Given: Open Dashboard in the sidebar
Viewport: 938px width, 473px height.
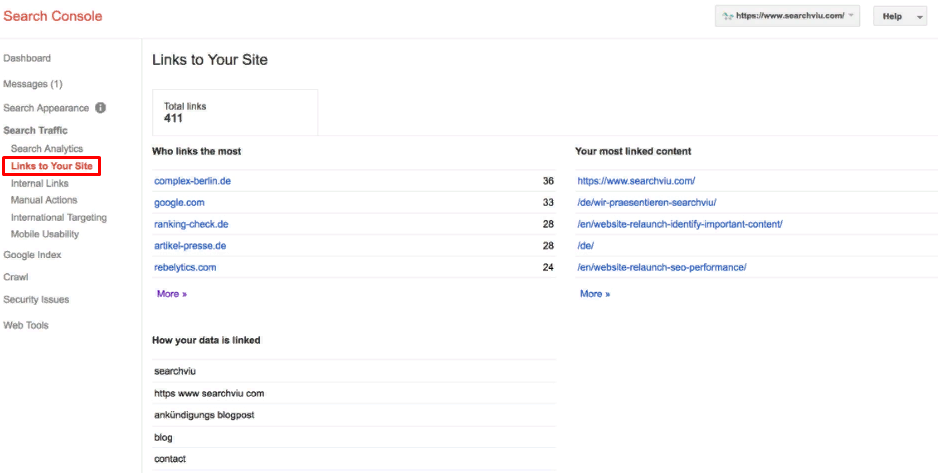Looking at the screenshot, I should (x=27, y=58).
